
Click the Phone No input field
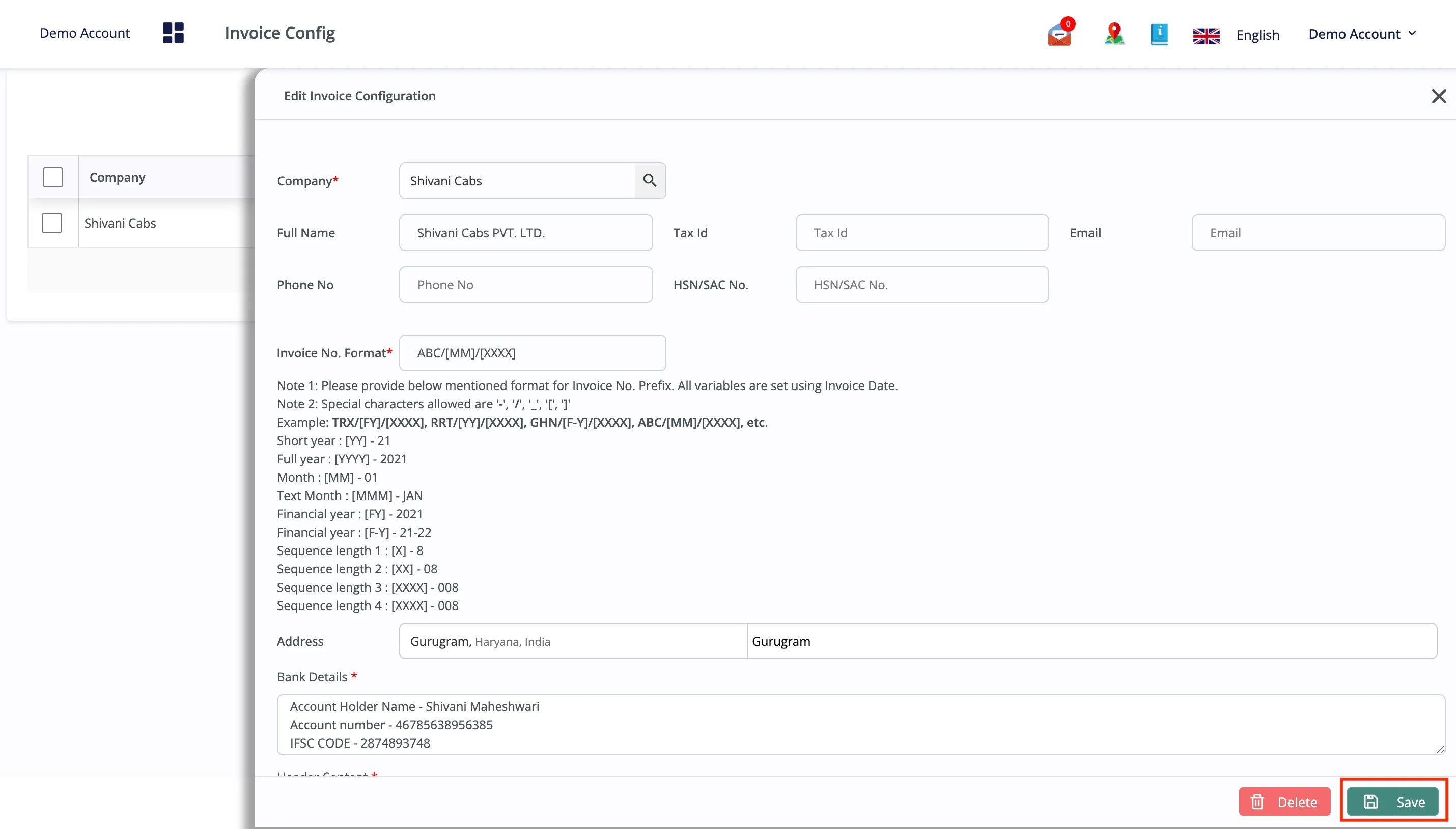tap(525, 284)
